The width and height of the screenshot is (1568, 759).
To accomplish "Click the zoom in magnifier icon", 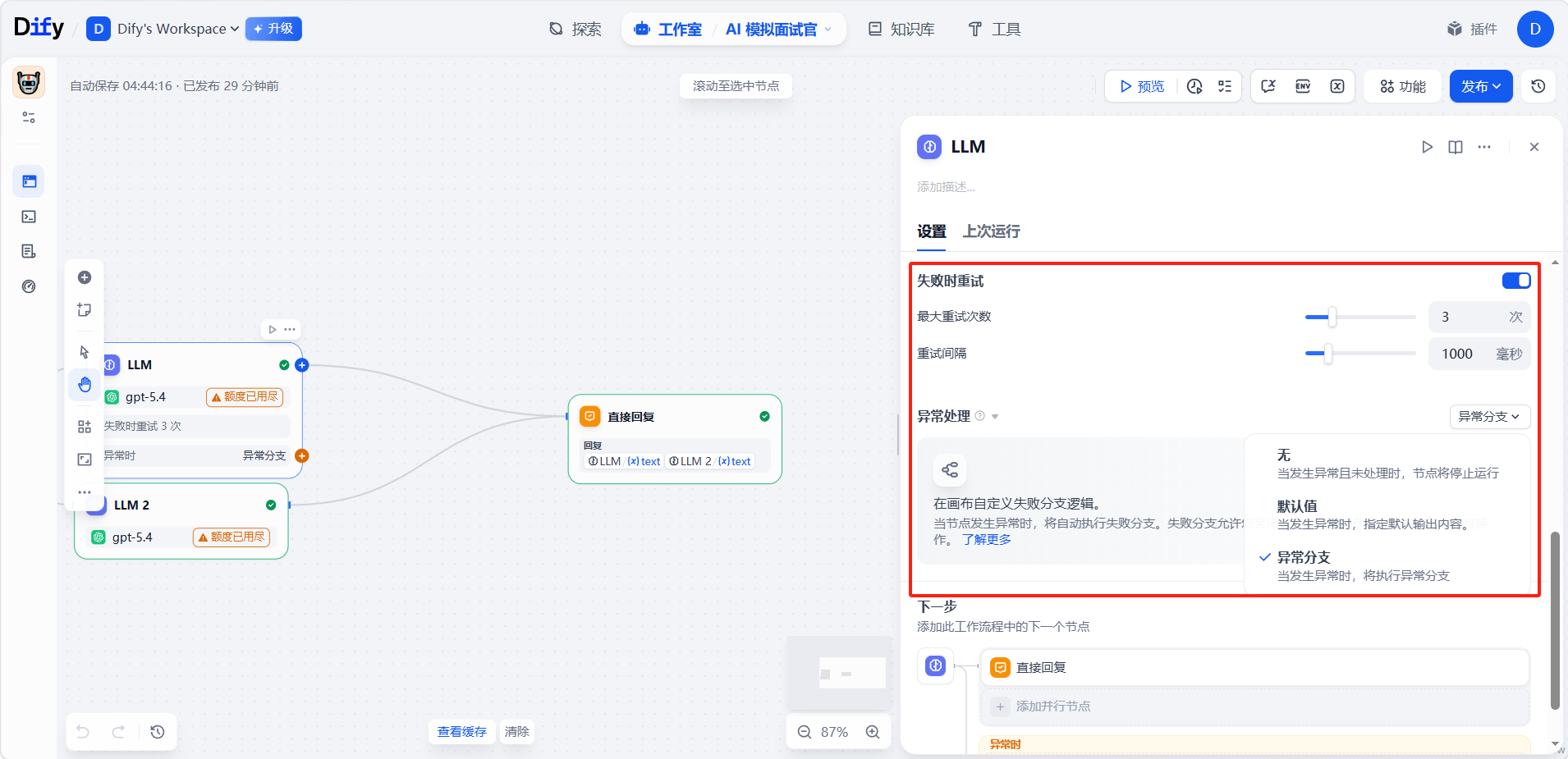I will pos(873,732).
